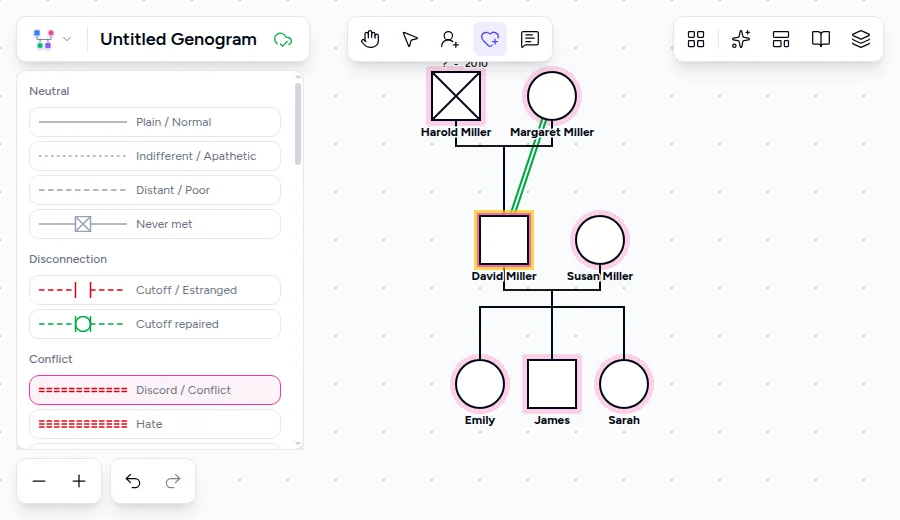Open the AI sparkle assistant
Viewport: 900px width, 520px height.
[x=740, y=39]
